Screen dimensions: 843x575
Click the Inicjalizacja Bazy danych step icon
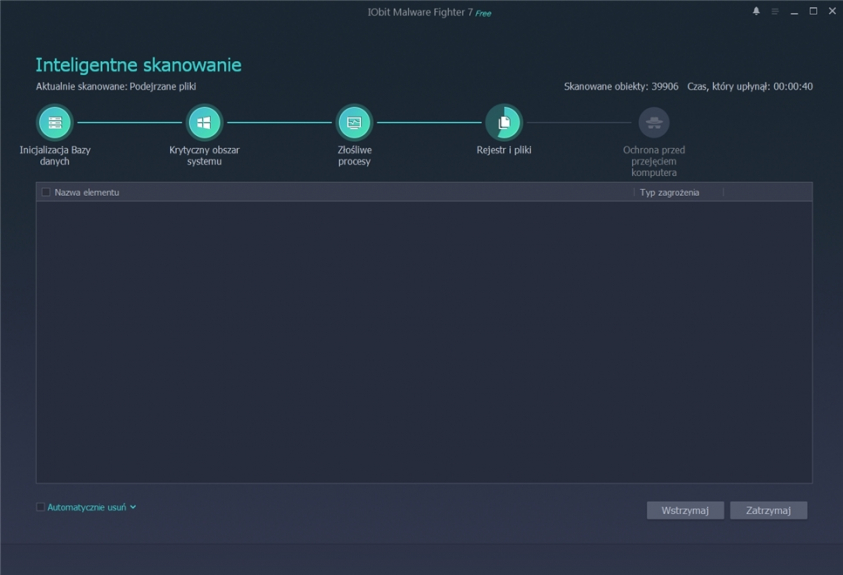click(x=55, y=123)
